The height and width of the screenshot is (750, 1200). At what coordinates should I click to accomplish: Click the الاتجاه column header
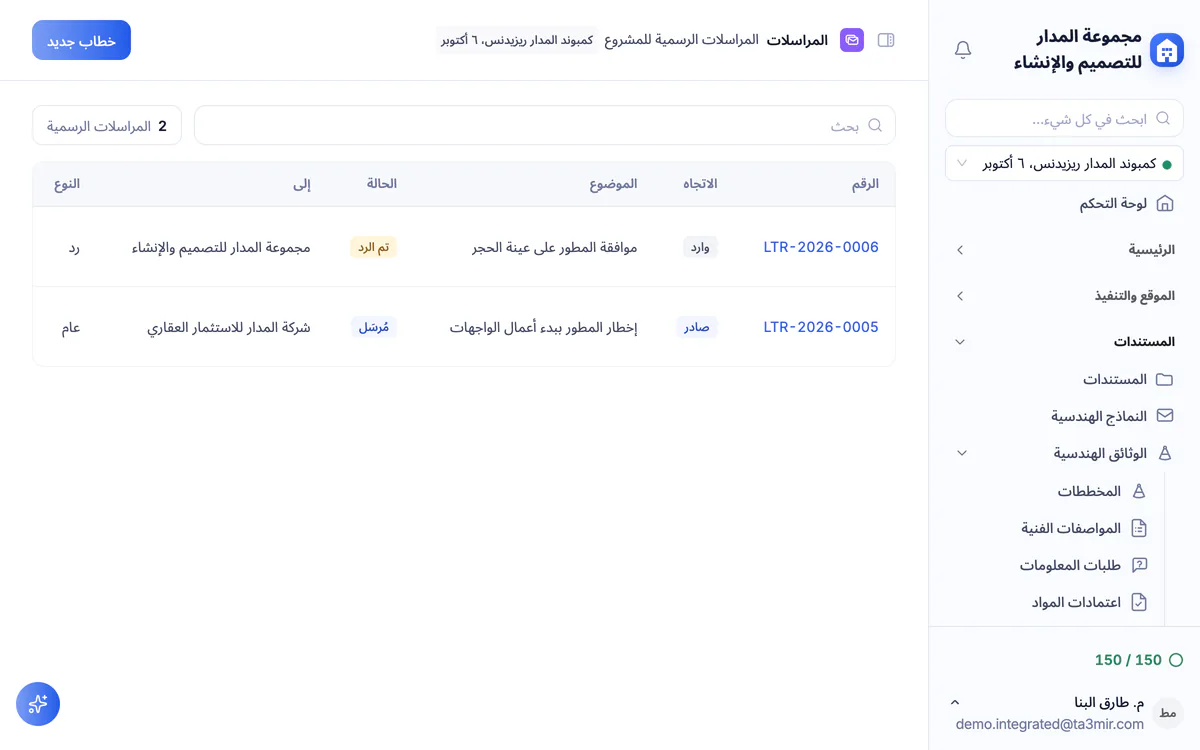tap(700, 184)
